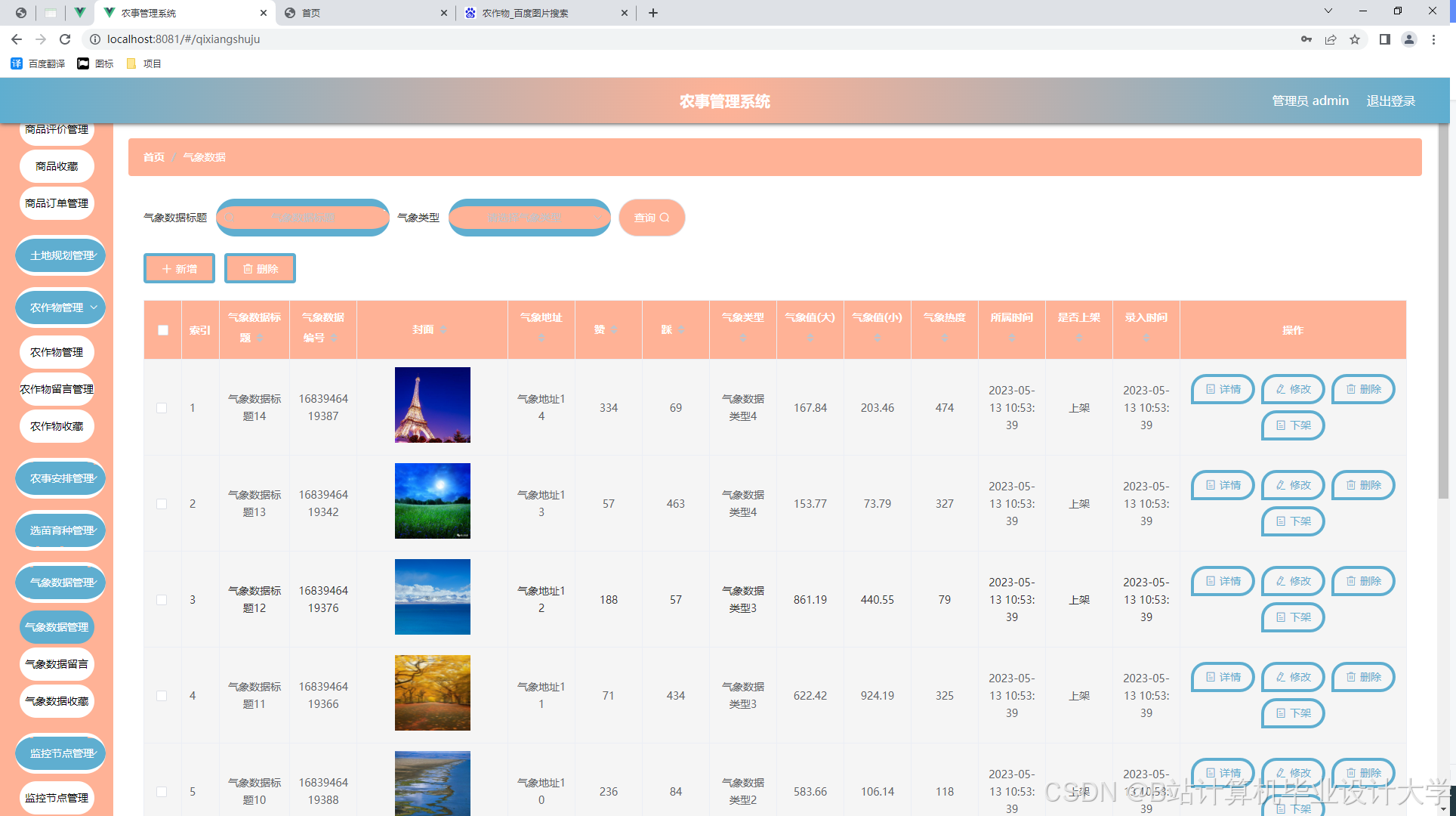Toggle the select-all header checkbox
Viewport: 1456px width, 816px height.
163,330
